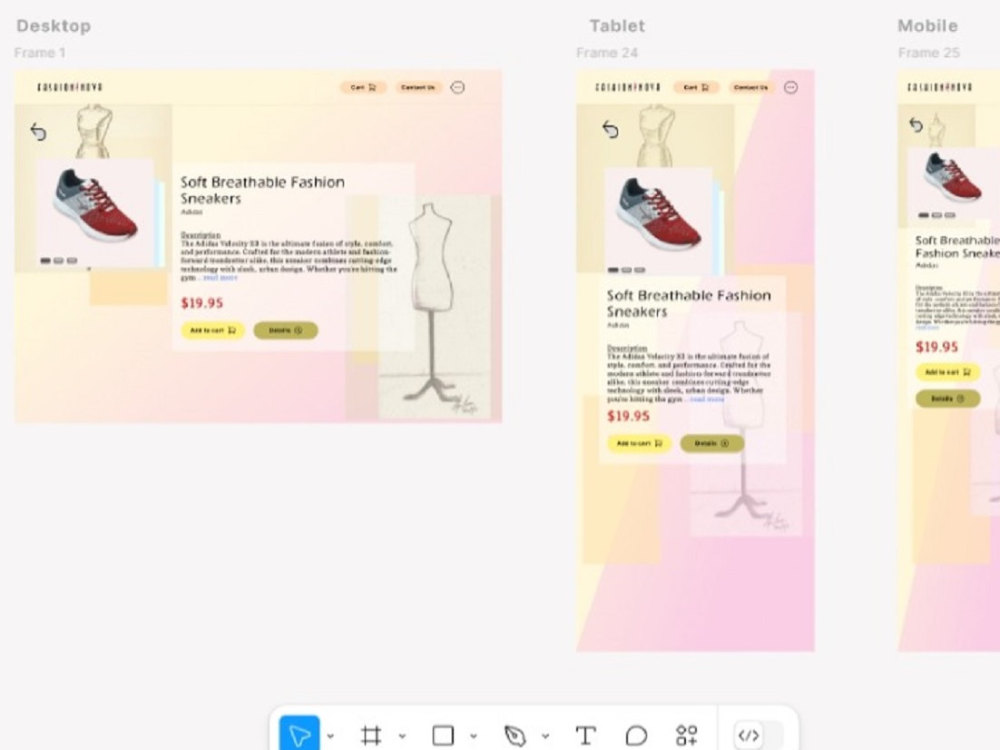This screenshot has height=750, width=1000.
Task: Select the brand logo in Desktop header
Action: coord(70,87)
